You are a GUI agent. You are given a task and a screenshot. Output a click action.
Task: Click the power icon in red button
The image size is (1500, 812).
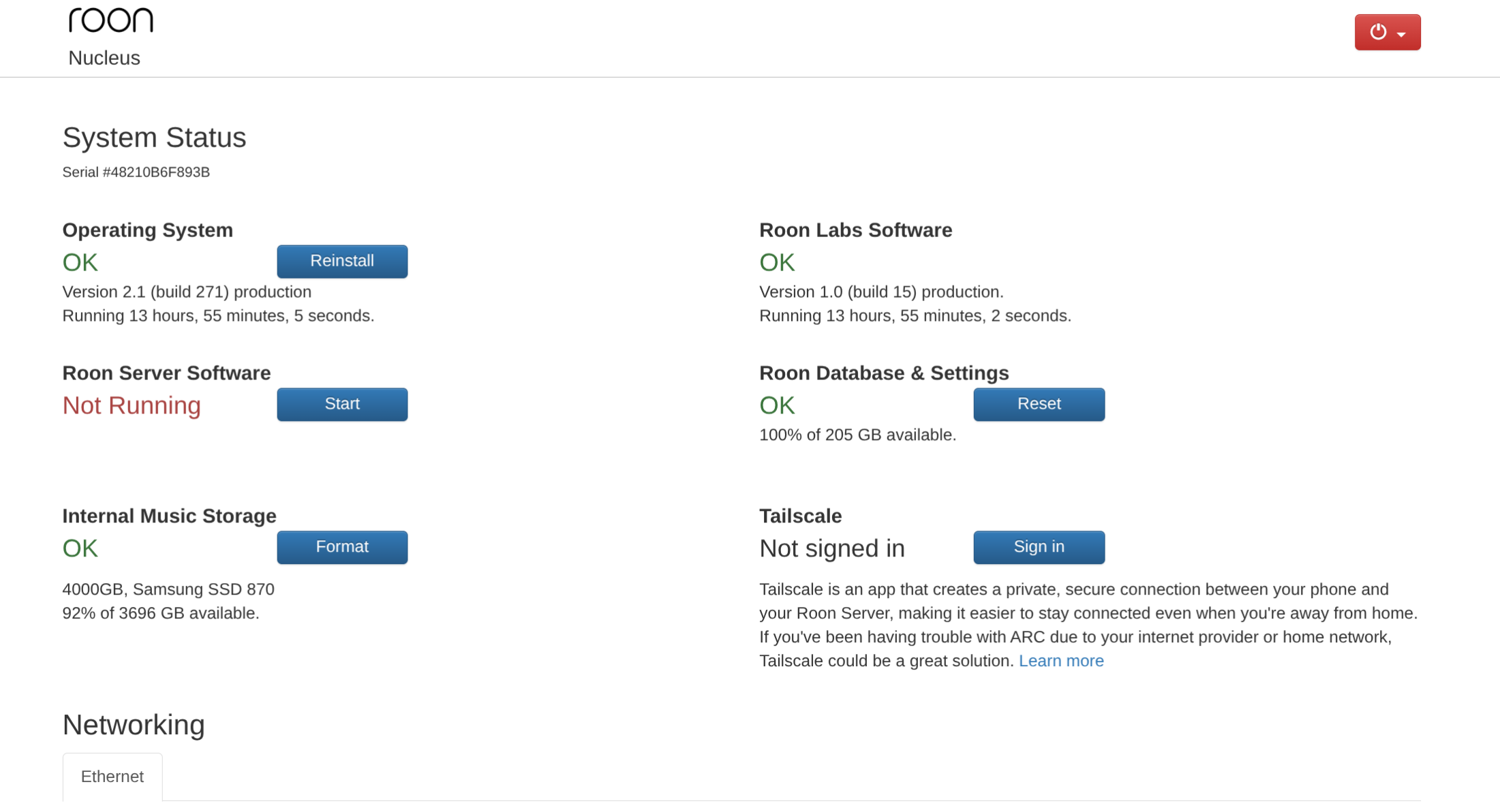point(1378,32)
